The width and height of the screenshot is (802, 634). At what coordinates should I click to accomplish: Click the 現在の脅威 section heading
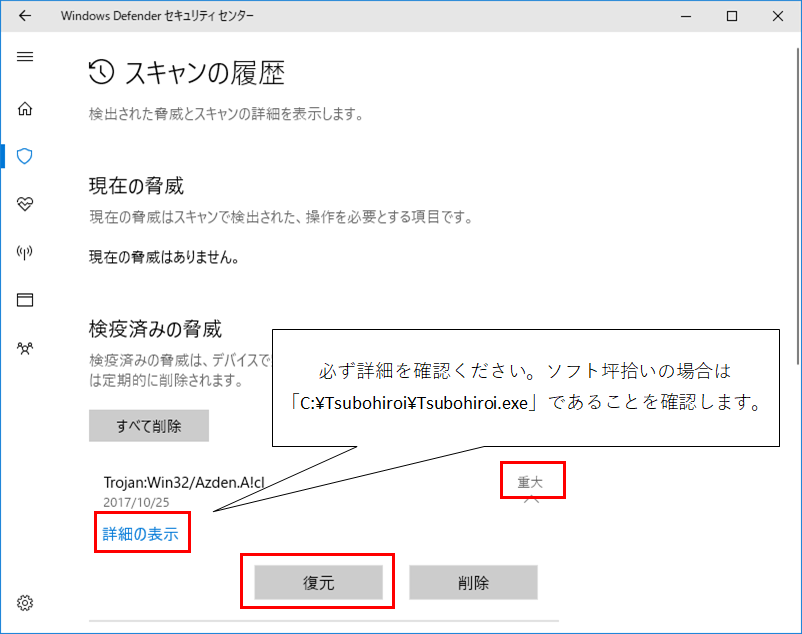tap(136, 186)
